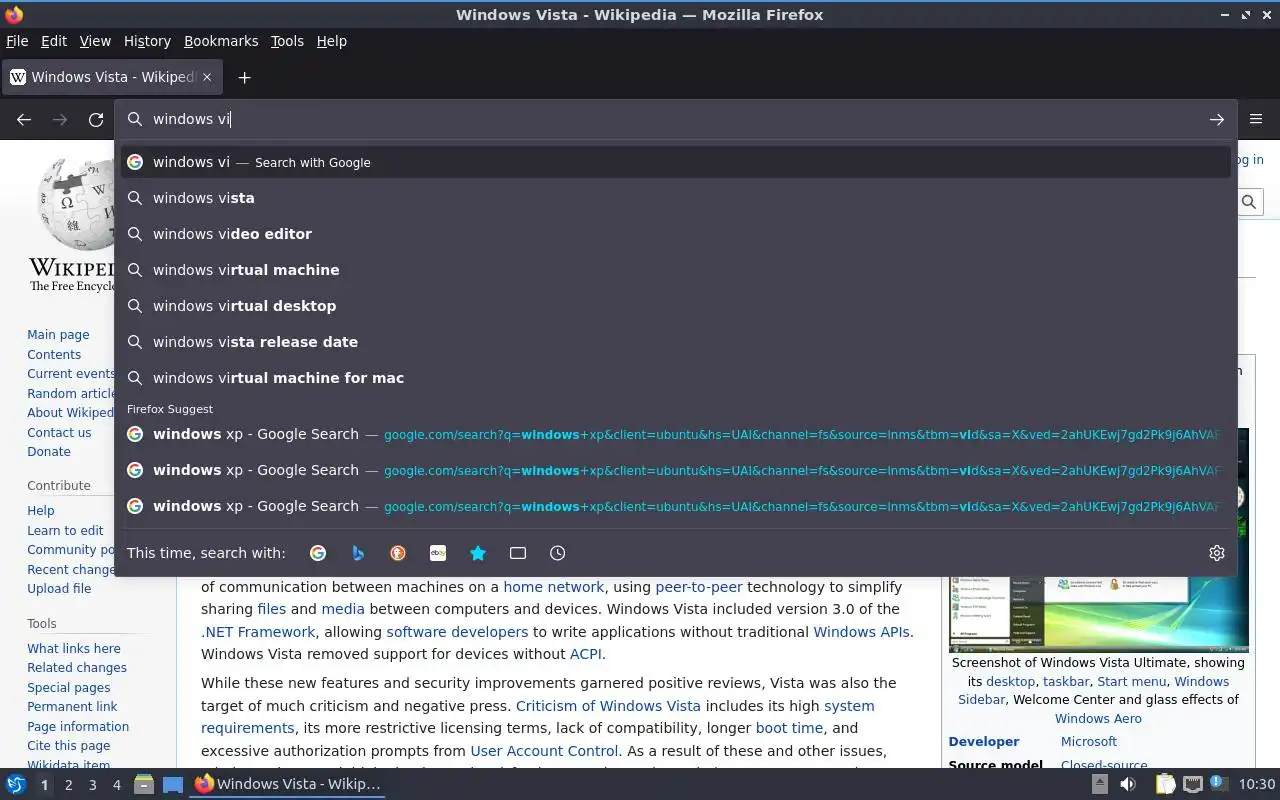Choose the 'windows vista' suggestion
The height and width of the screenshot is (800, 1280).
coord(676,198)
